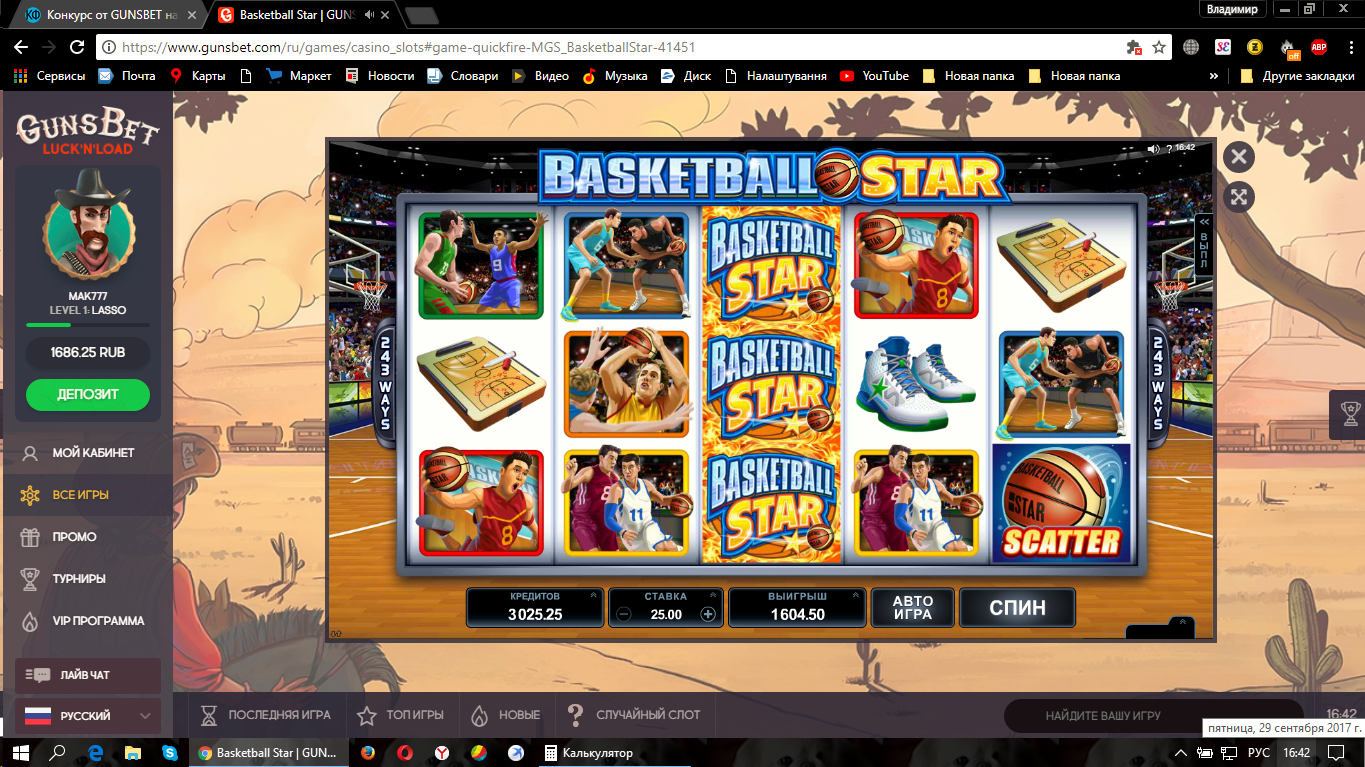
Task: Open ПОСЛЕДНЯЯ ИГРА hourglass filter
Action: pos(265,715)
